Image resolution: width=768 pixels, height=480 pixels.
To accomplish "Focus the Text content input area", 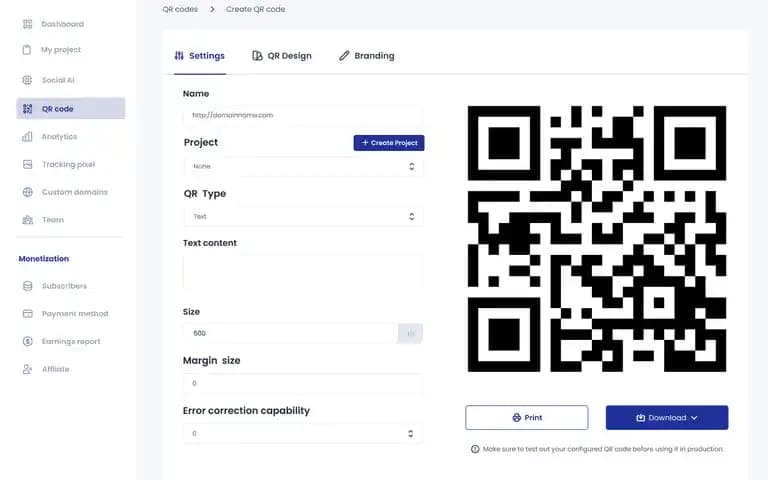I will (x=303, y=271).
